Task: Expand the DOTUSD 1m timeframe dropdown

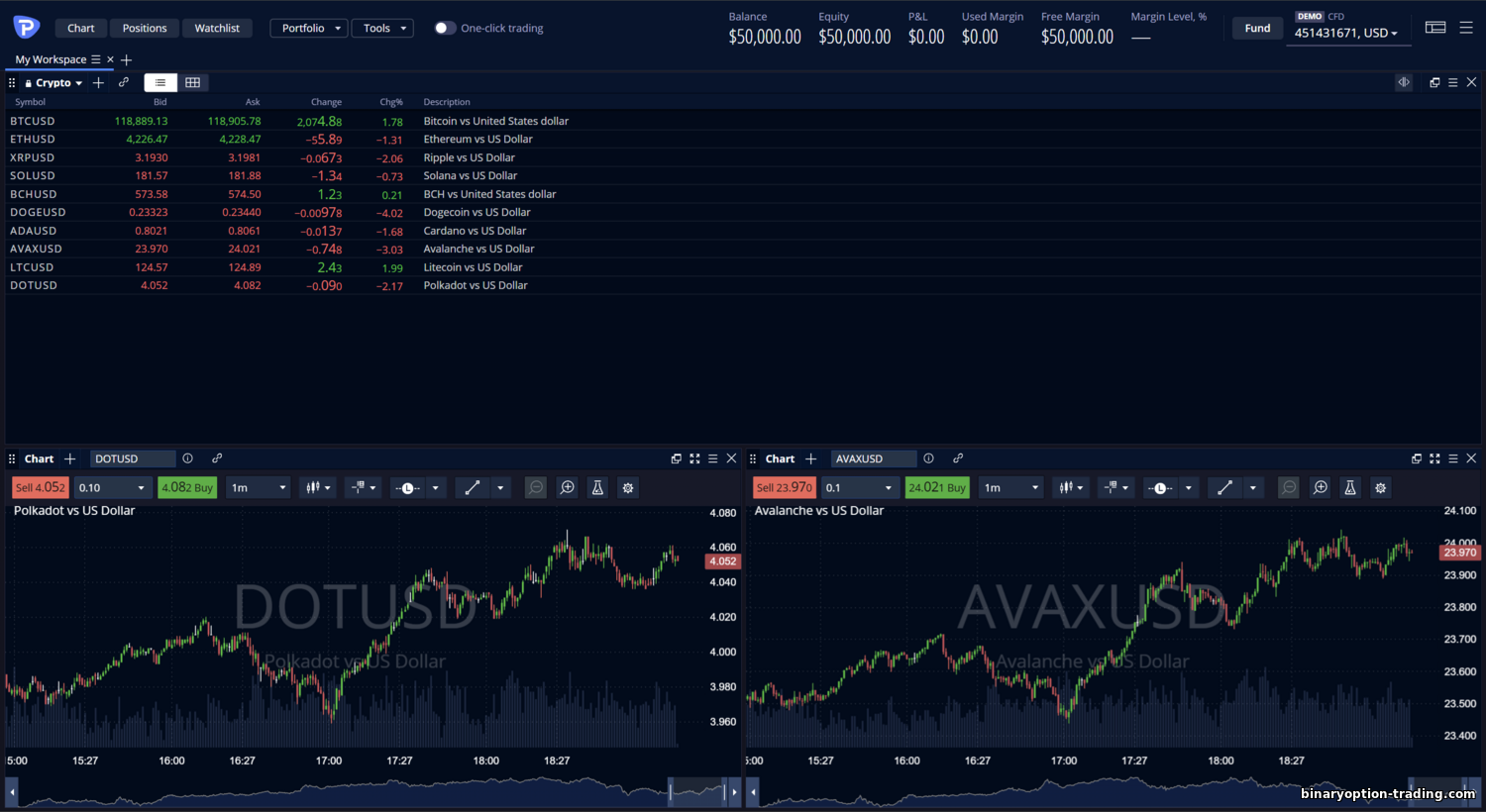Action: pyautogui.click(x=259, y=488)
